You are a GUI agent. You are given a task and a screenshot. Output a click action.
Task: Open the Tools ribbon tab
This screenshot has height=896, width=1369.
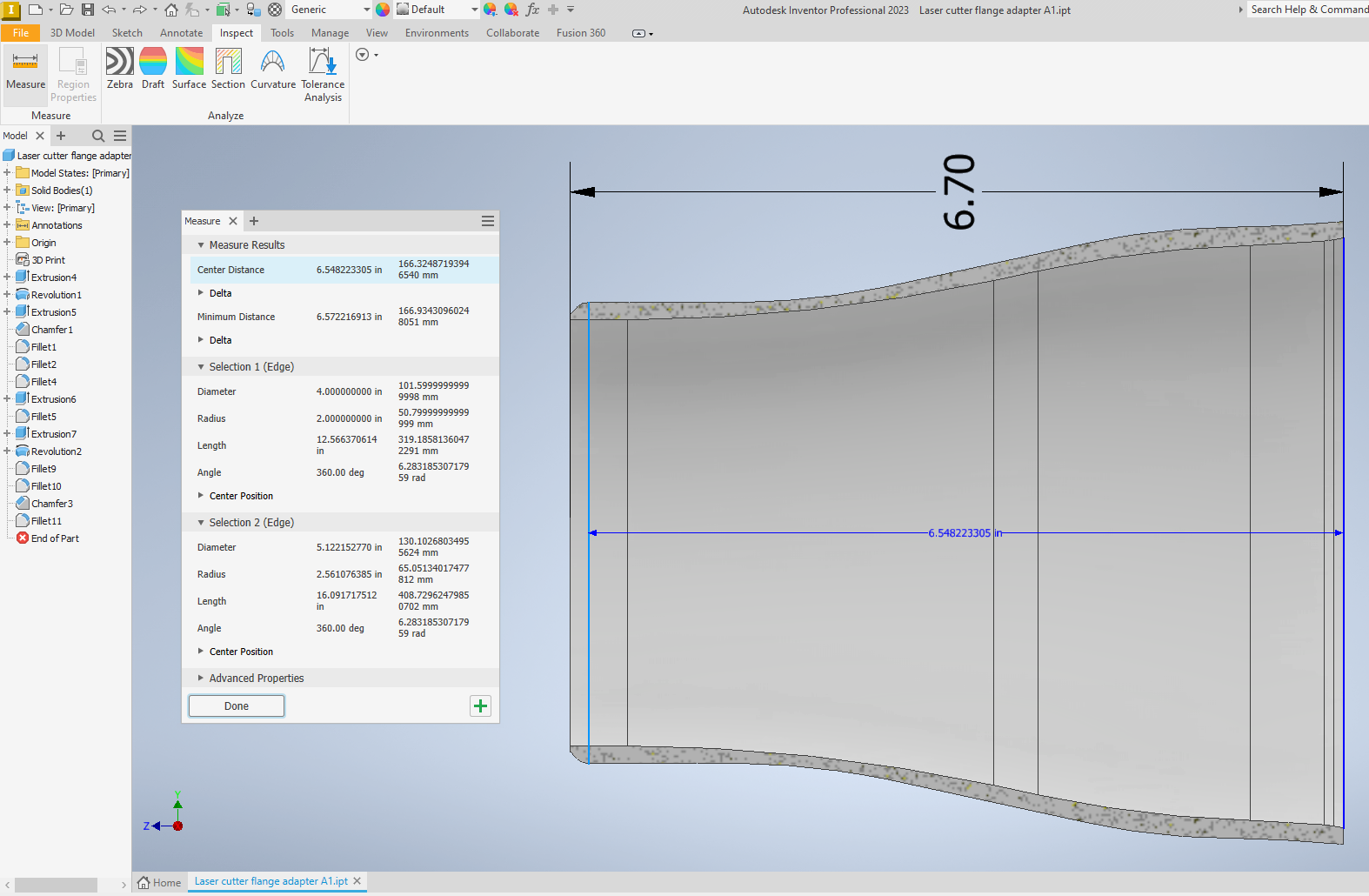click(x=282, y=33)
